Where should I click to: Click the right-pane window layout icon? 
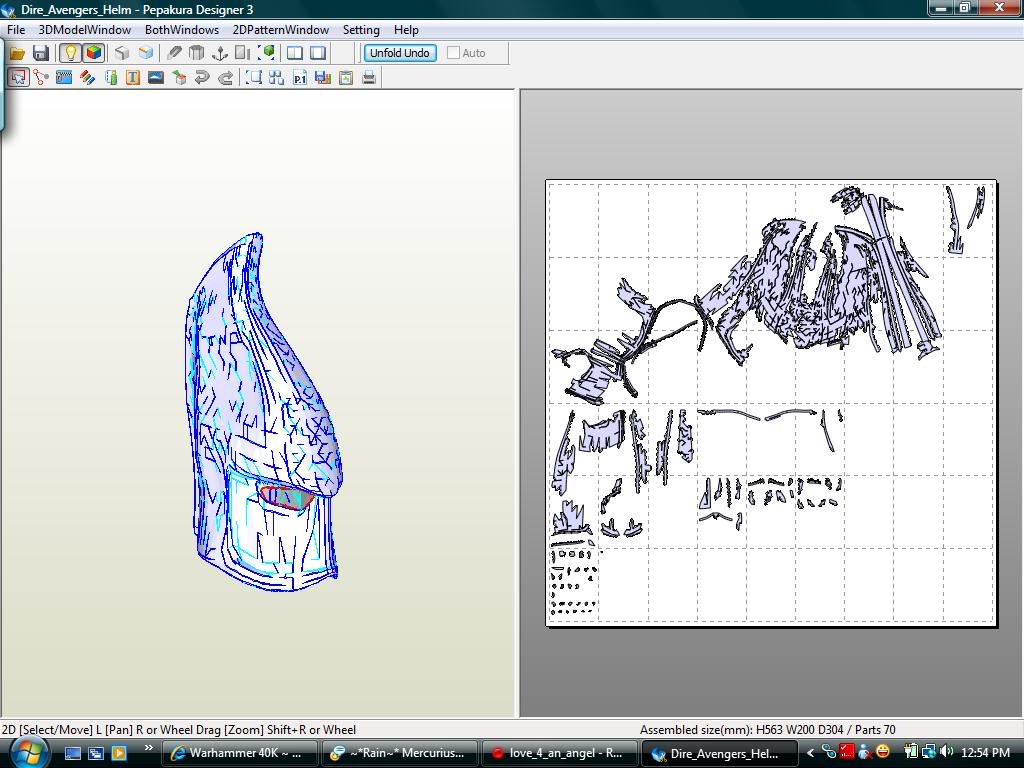[x=318, y=53]
